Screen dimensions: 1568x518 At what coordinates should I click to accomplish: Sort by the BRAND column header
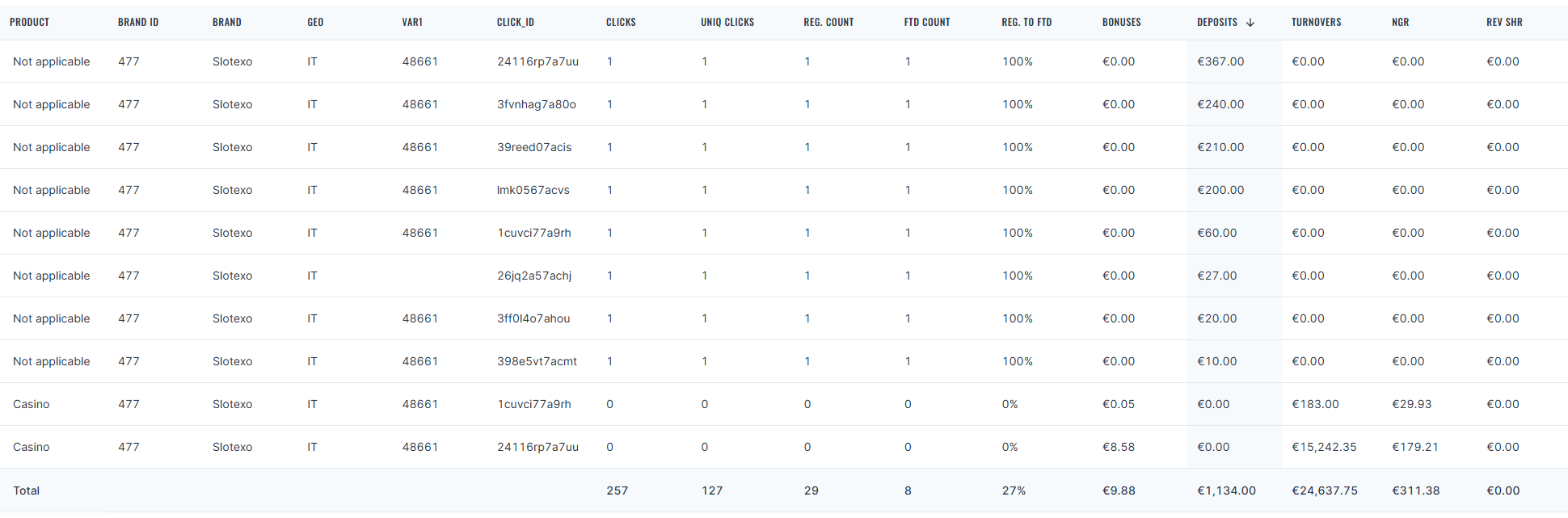pos(227,23)
